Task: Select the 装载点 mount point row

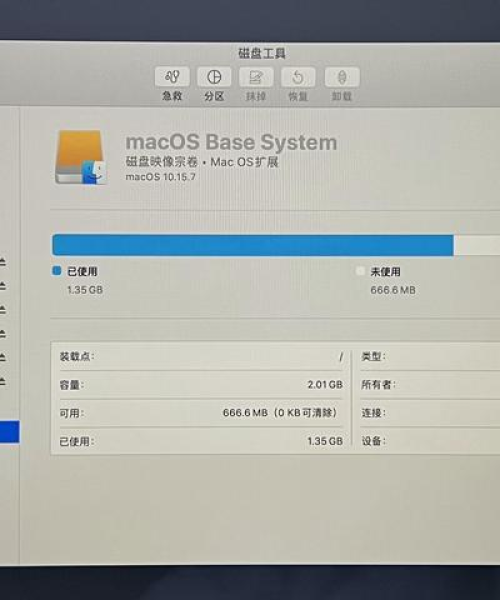Action: click(x=201, y=357)
